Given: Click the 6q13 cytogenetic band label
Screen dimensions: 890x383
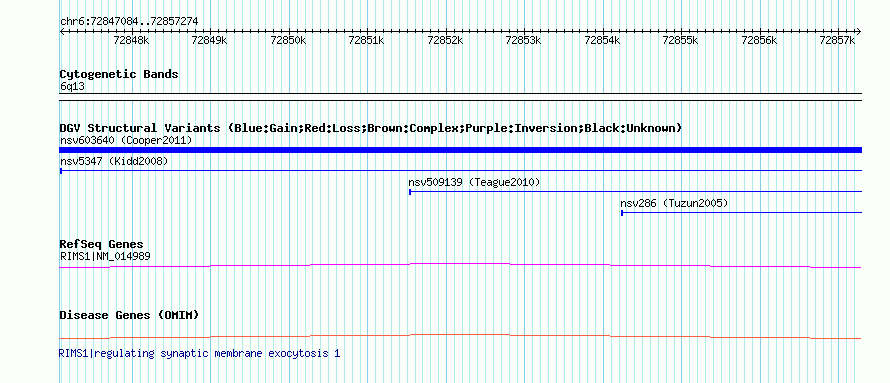Looking at the screenshot, I should click(72, 87).
